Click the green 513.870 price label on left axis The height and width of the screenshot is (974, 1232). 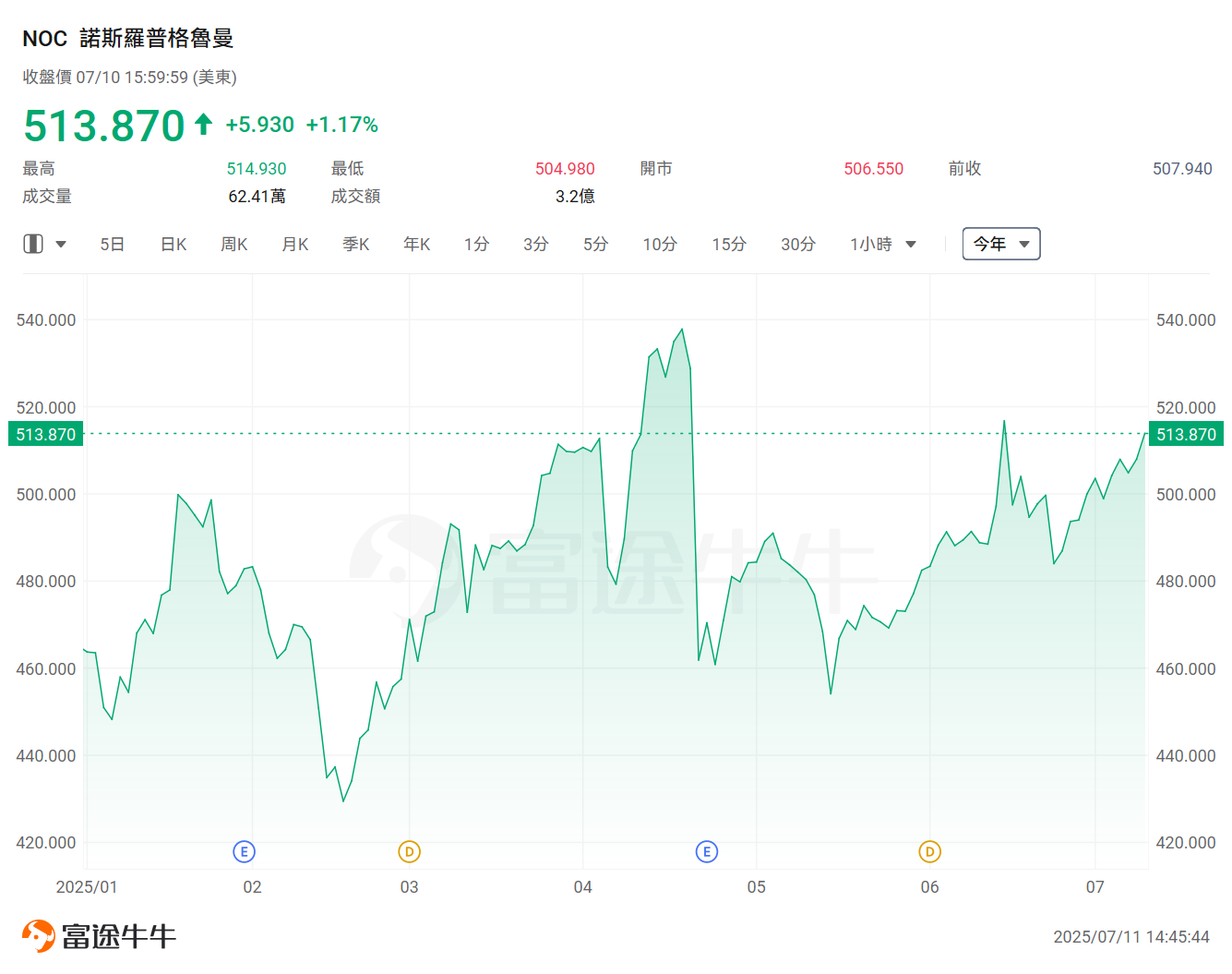click(45, 434)
